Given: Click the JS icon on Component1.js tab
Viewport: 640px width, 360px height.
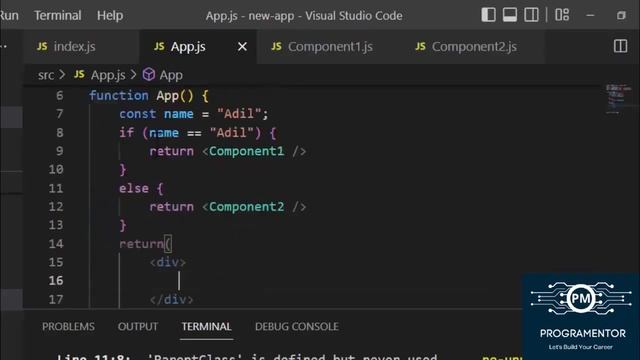Looking at the screenshot, I should tap(276, 46).
